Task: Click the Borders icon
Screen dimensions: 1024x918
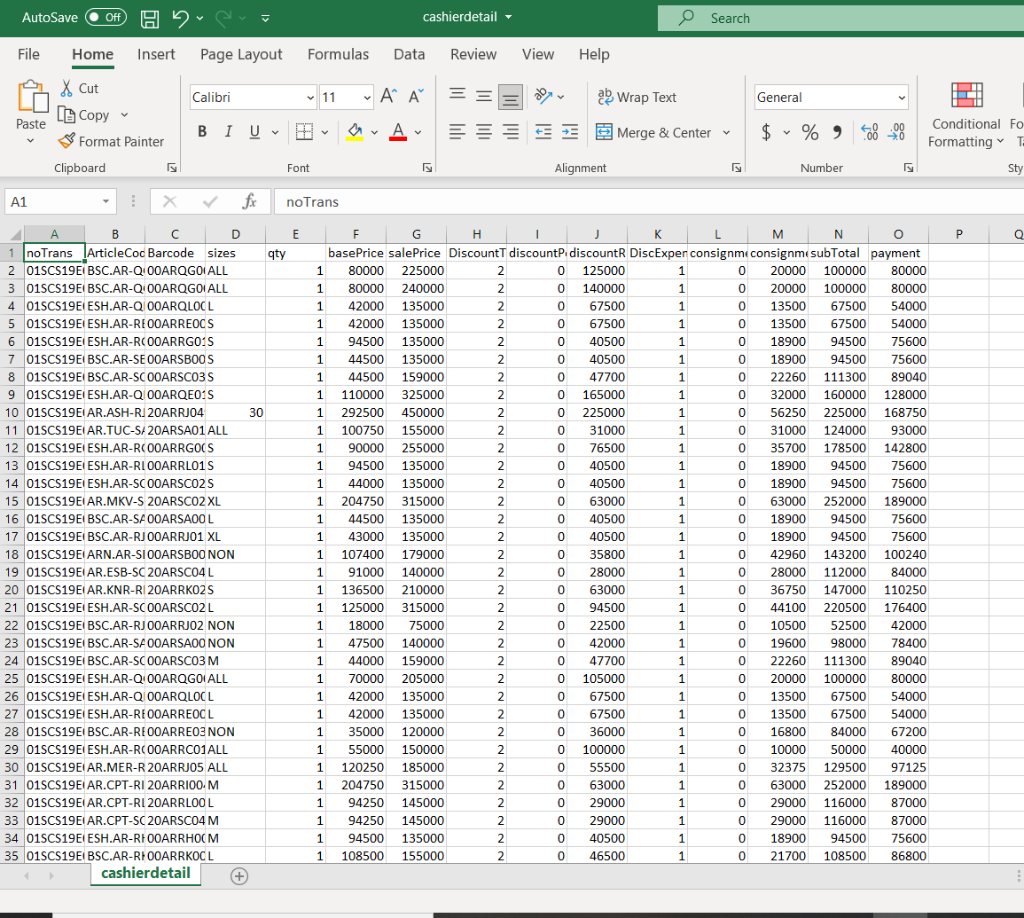Action: click(x=304, y=132)
